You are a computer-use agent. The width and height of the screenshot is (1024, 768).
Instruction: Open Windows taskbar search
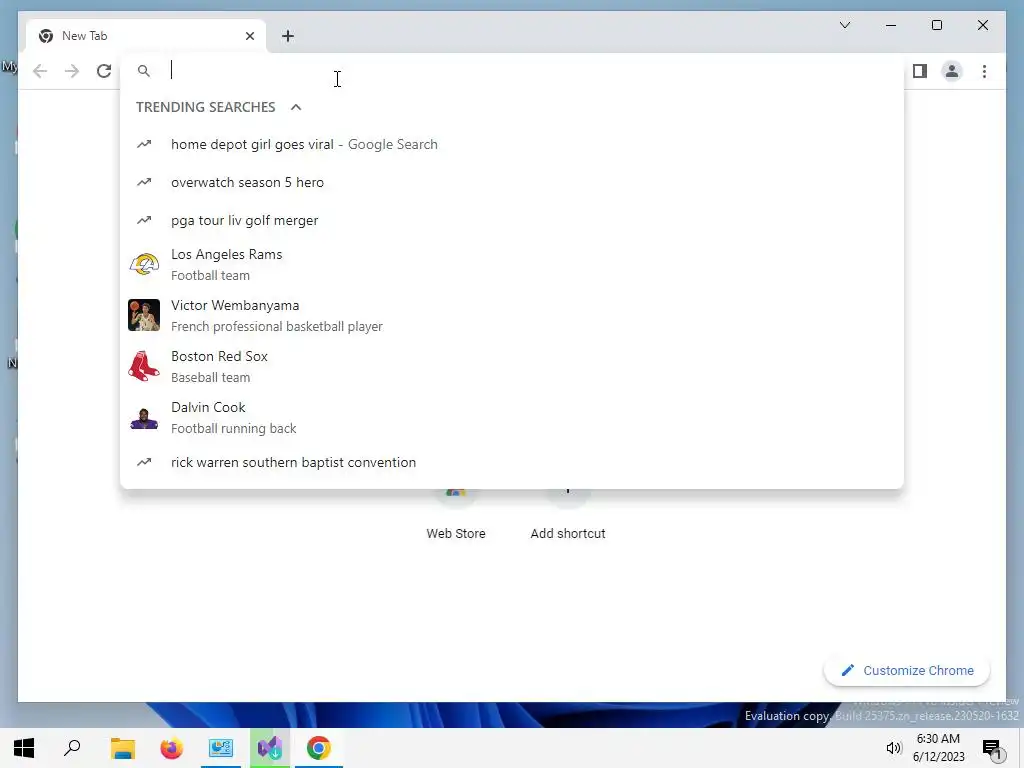pos(72,748)
